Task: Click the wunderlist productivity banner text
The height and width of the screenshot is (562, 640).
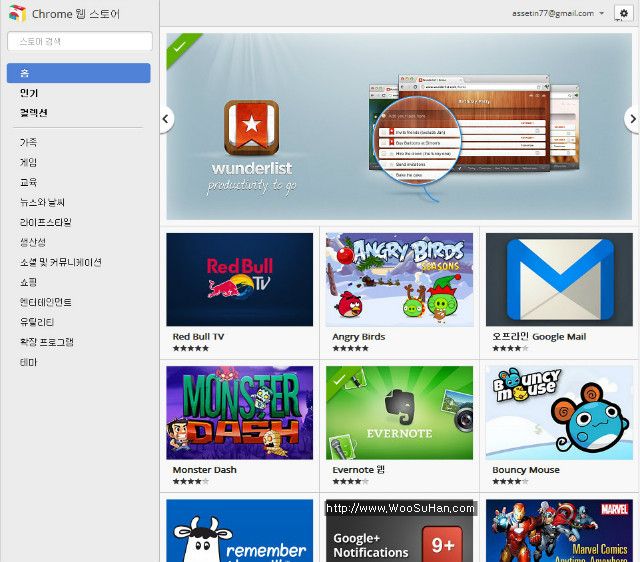Action: point(252,178)
